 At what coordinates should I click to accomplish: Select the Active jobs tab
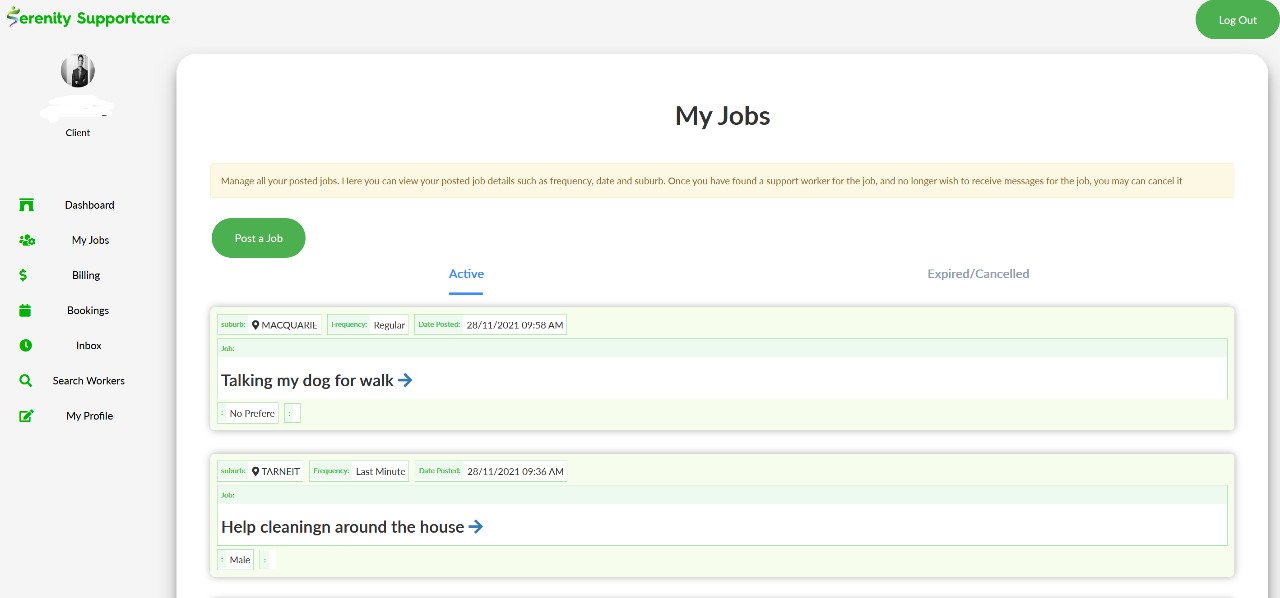tap(466, 274)
